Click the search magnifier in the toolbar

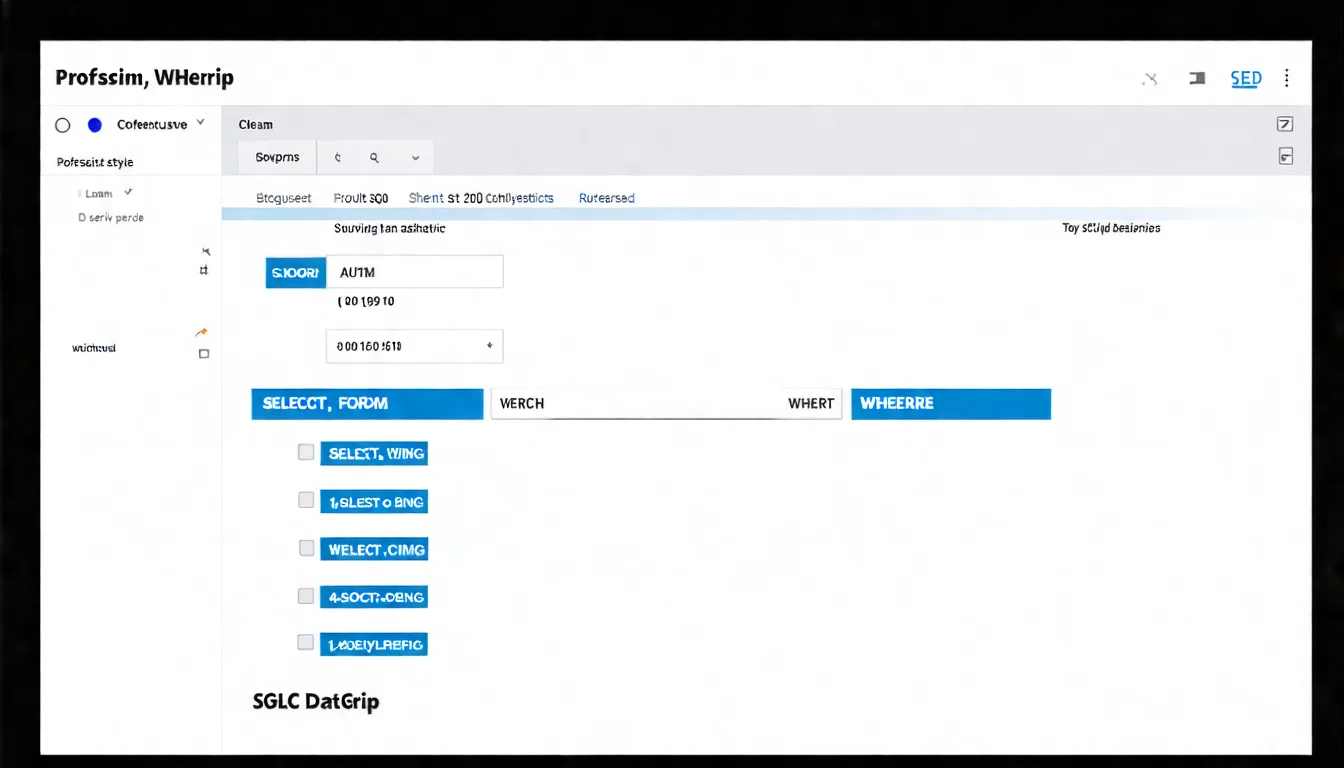tap(374, 158)
